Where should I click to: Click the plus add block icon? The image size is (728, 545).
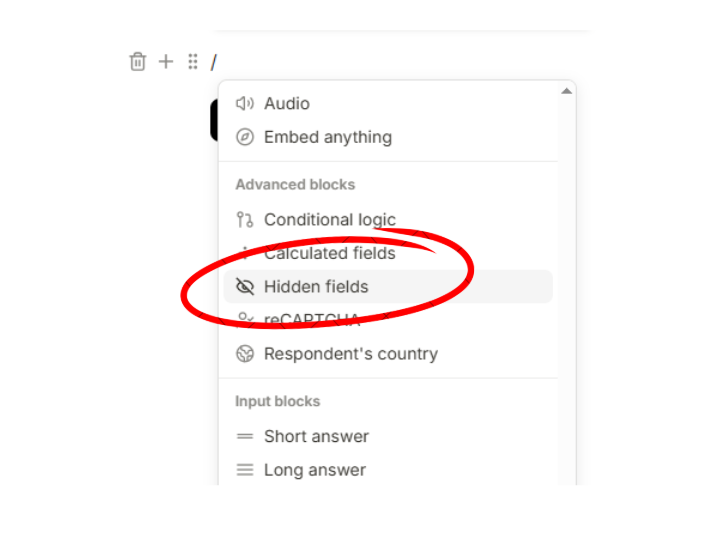(166, 62)
